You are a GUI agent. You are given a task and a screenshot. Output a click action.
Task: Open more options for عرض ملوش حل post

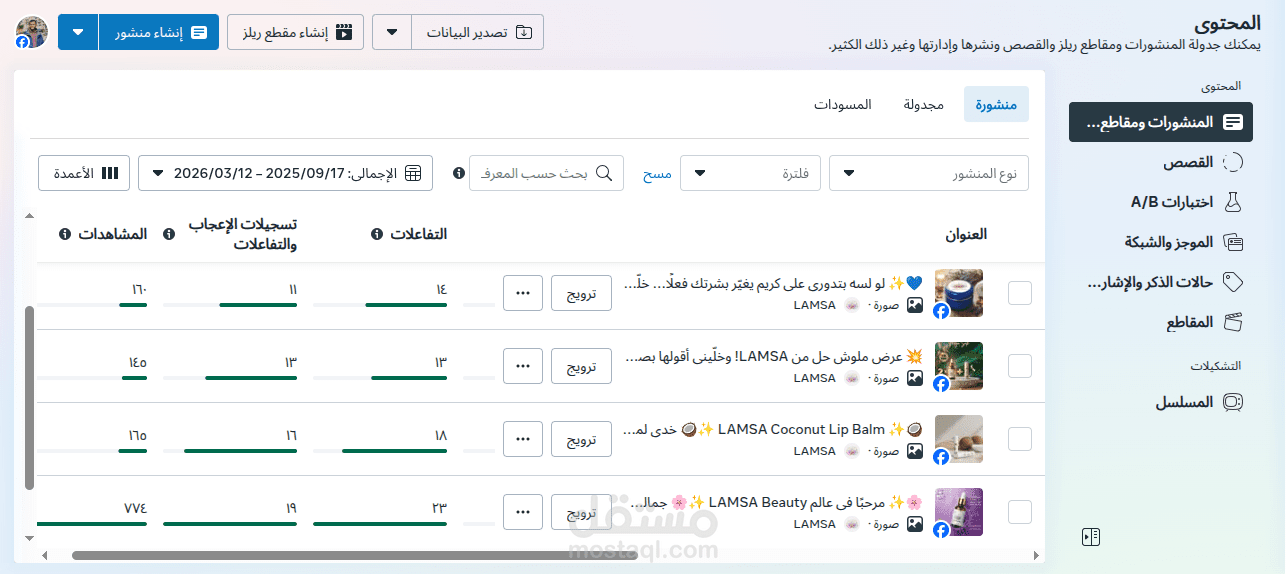pos(523,366)
